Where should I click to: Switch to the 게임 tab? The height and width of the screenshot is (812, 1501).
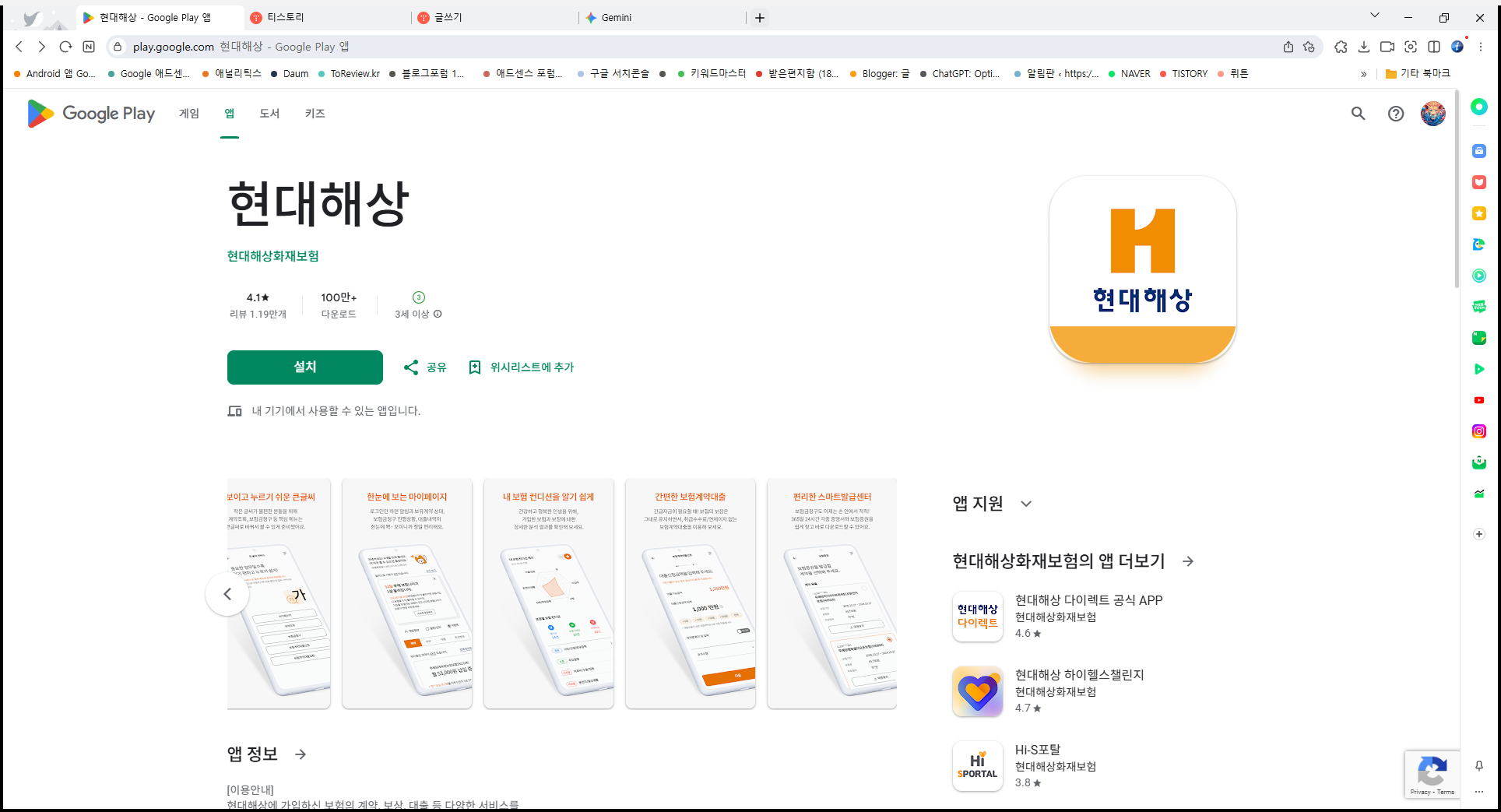[188, 114]
